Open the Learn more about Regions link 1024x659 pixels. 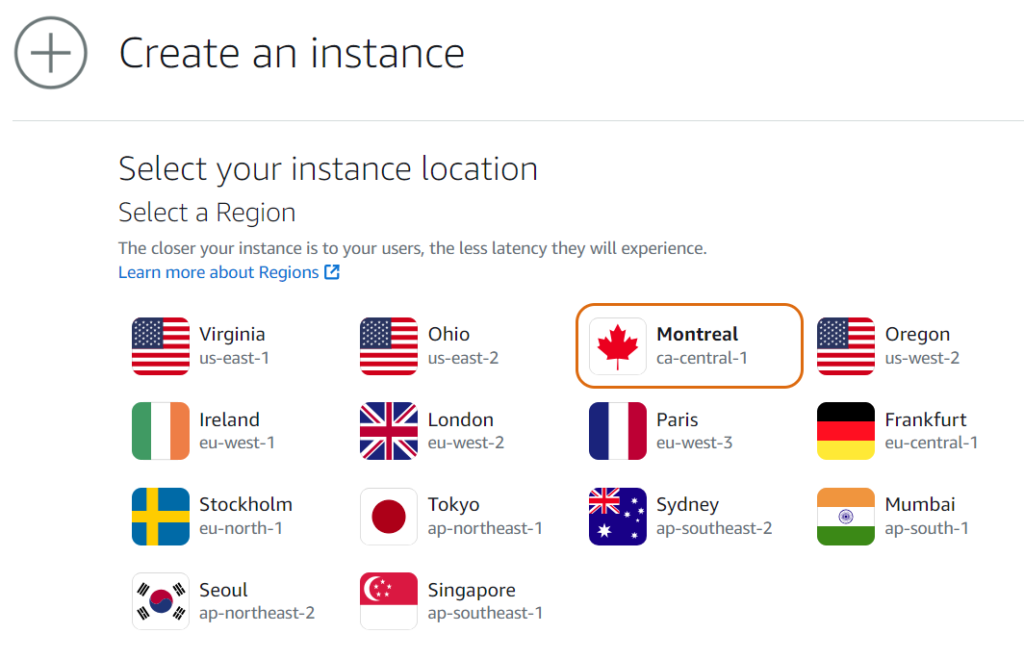coord(218,272)
